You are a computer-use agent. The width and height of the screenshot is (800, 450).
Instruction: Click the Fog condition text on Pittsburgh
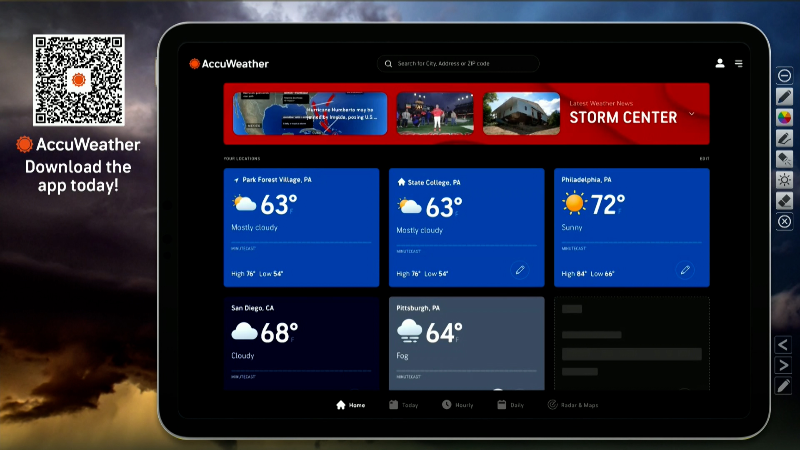[x=402, y=356]
